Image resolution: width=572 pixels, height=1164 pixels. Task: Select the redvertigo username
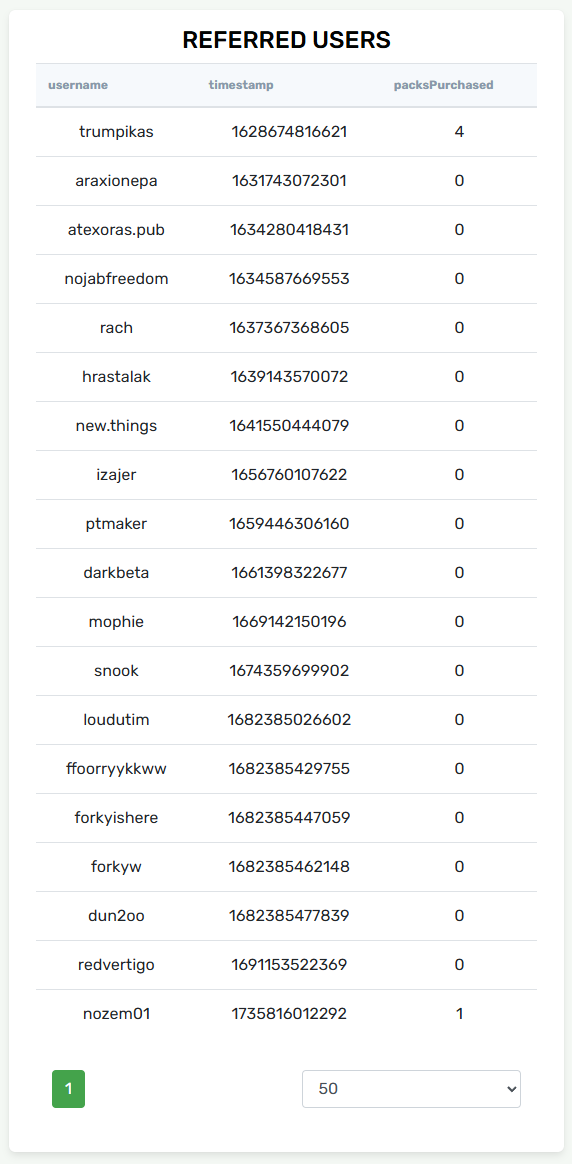[116, 964]
